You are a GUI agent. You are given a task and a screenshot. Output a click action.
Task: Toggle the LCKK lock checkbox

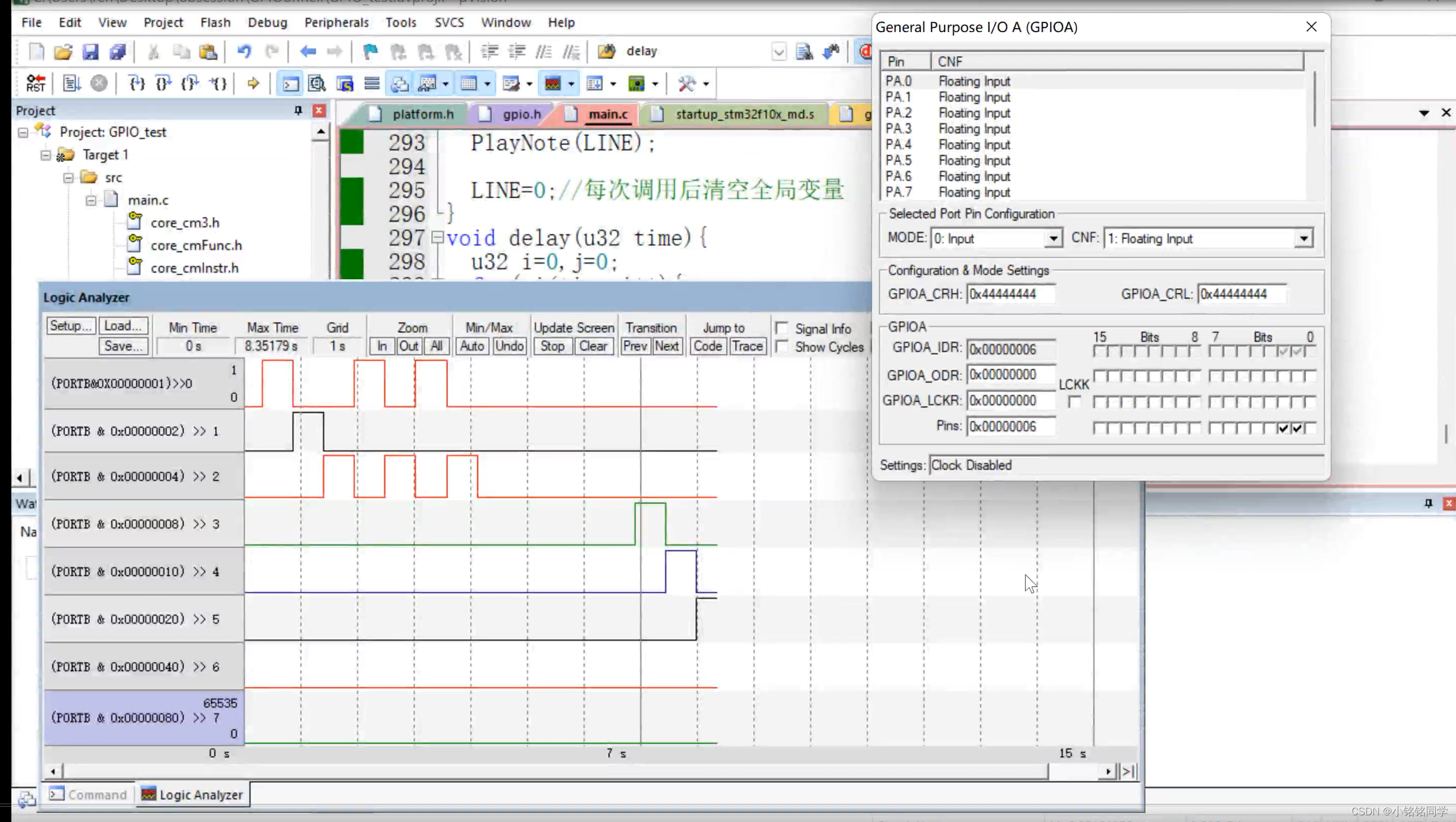1074,402
